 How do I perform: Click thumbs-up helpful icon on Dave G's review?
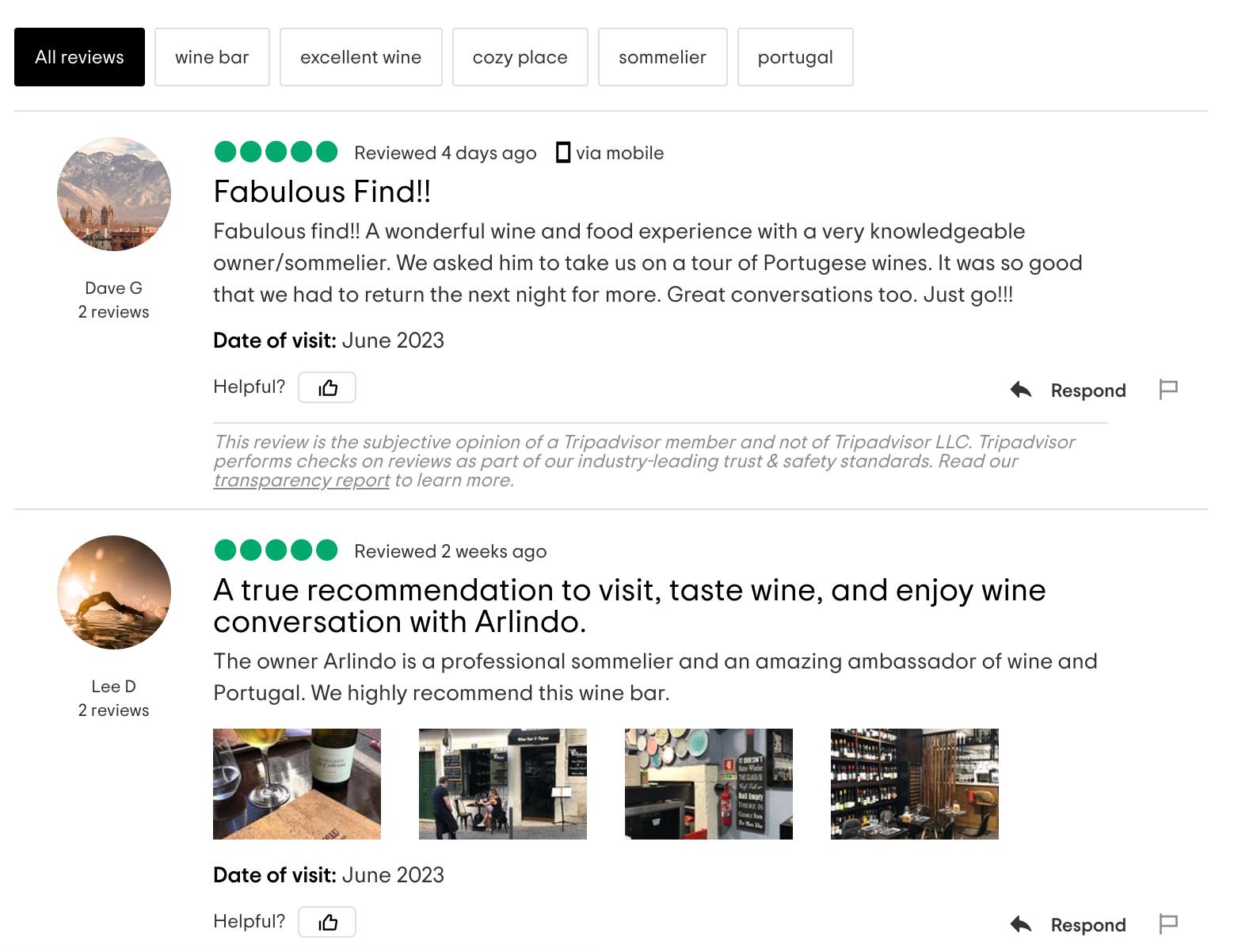[327, 387]
